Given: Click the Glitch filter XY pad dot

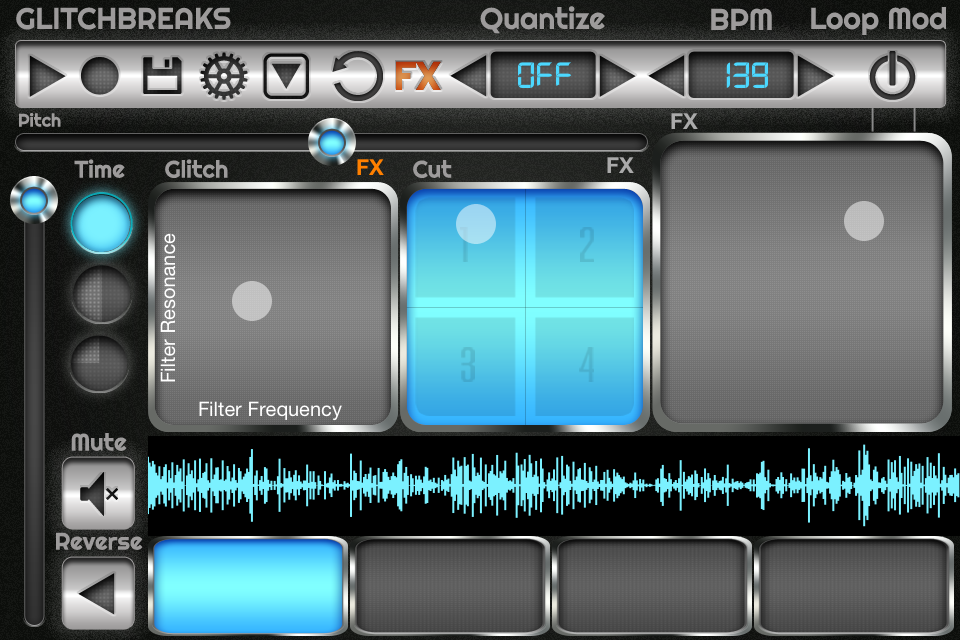Looking at the screenshot, I should coord(252,301).
